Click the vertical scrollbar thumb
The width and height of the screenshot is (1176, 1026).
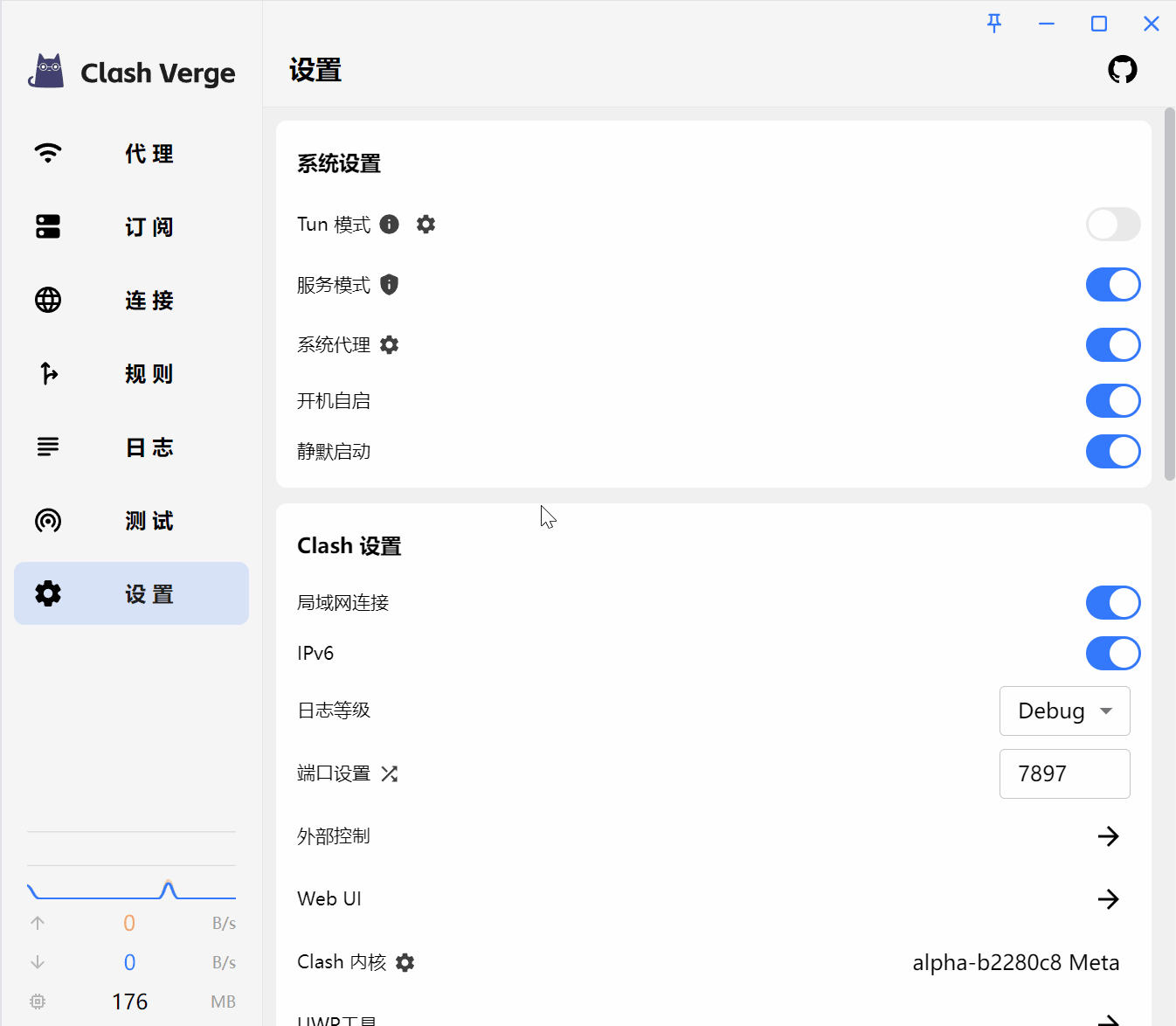pyautogui.click(x=1170, y=294)
